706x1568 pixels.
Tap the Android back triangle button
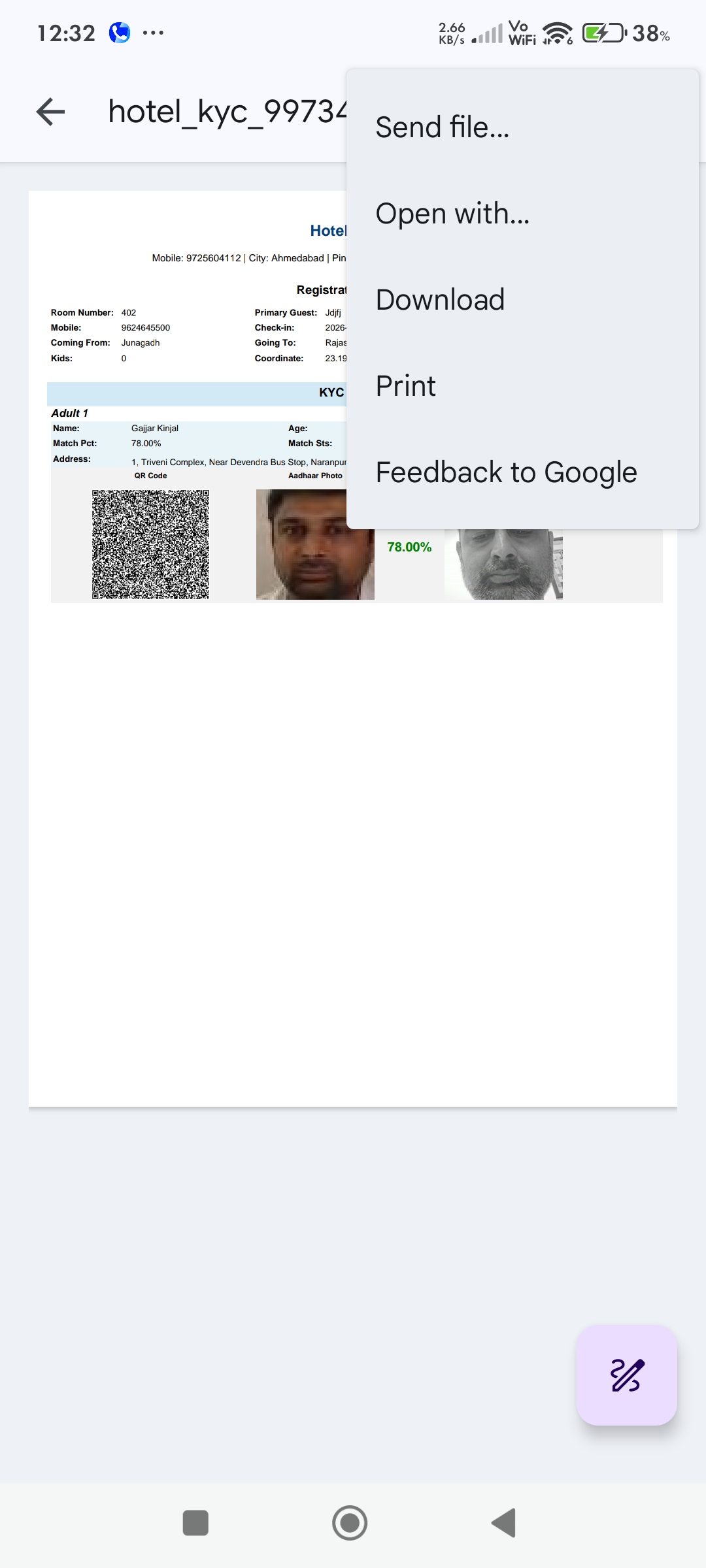[x=504, y=1523]
